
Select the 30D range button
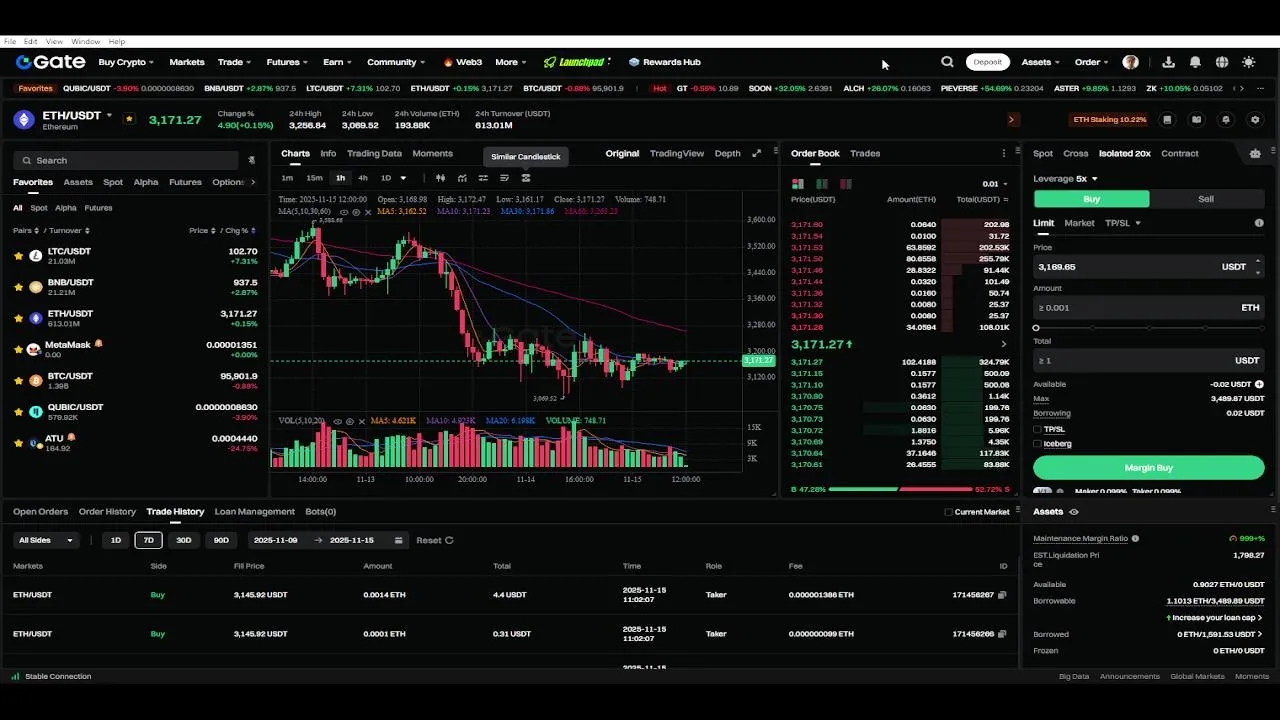click(184, 540)
